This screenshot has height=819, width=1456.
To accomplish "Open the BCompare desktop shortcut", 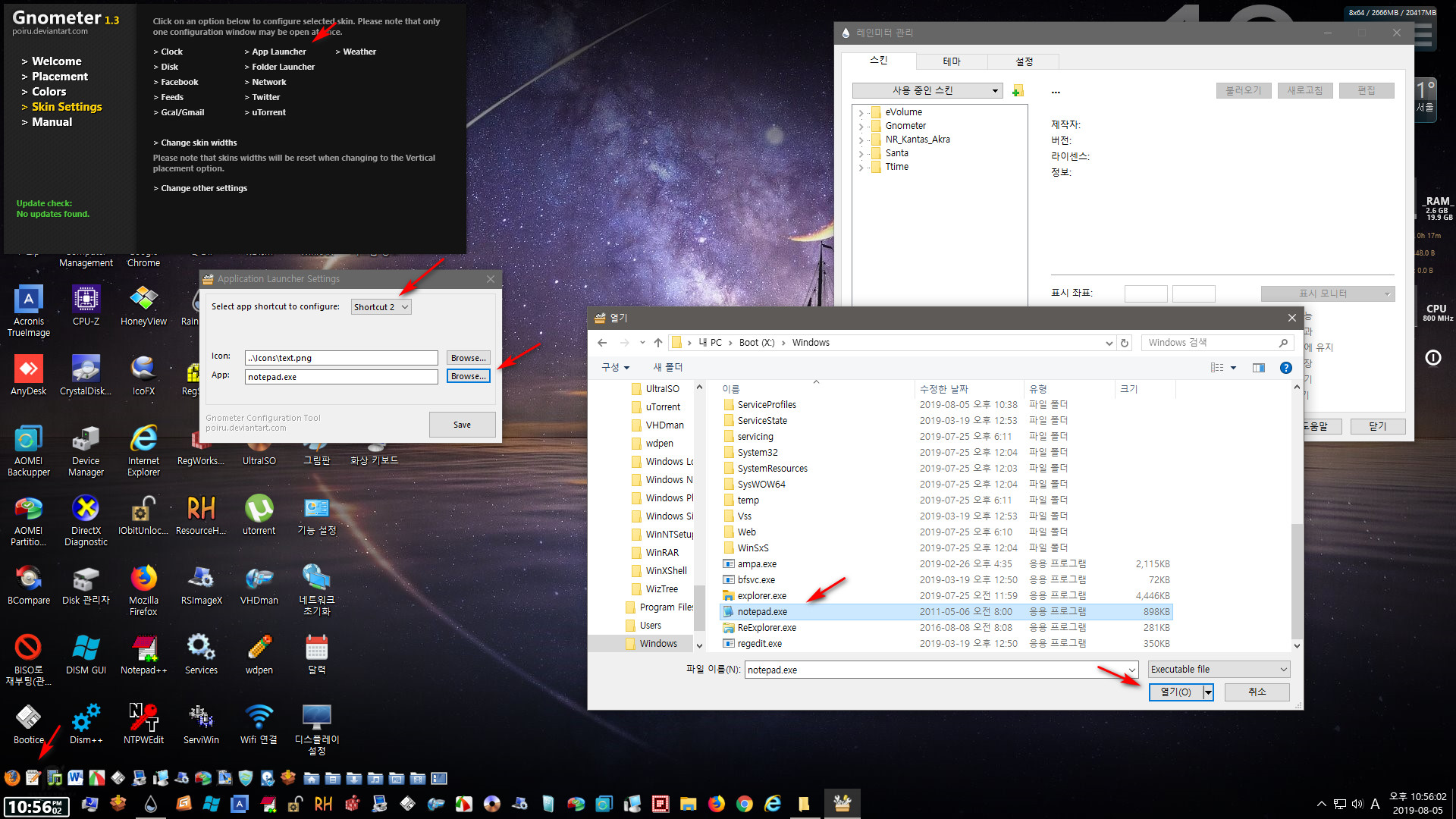I will pos(29,585).
